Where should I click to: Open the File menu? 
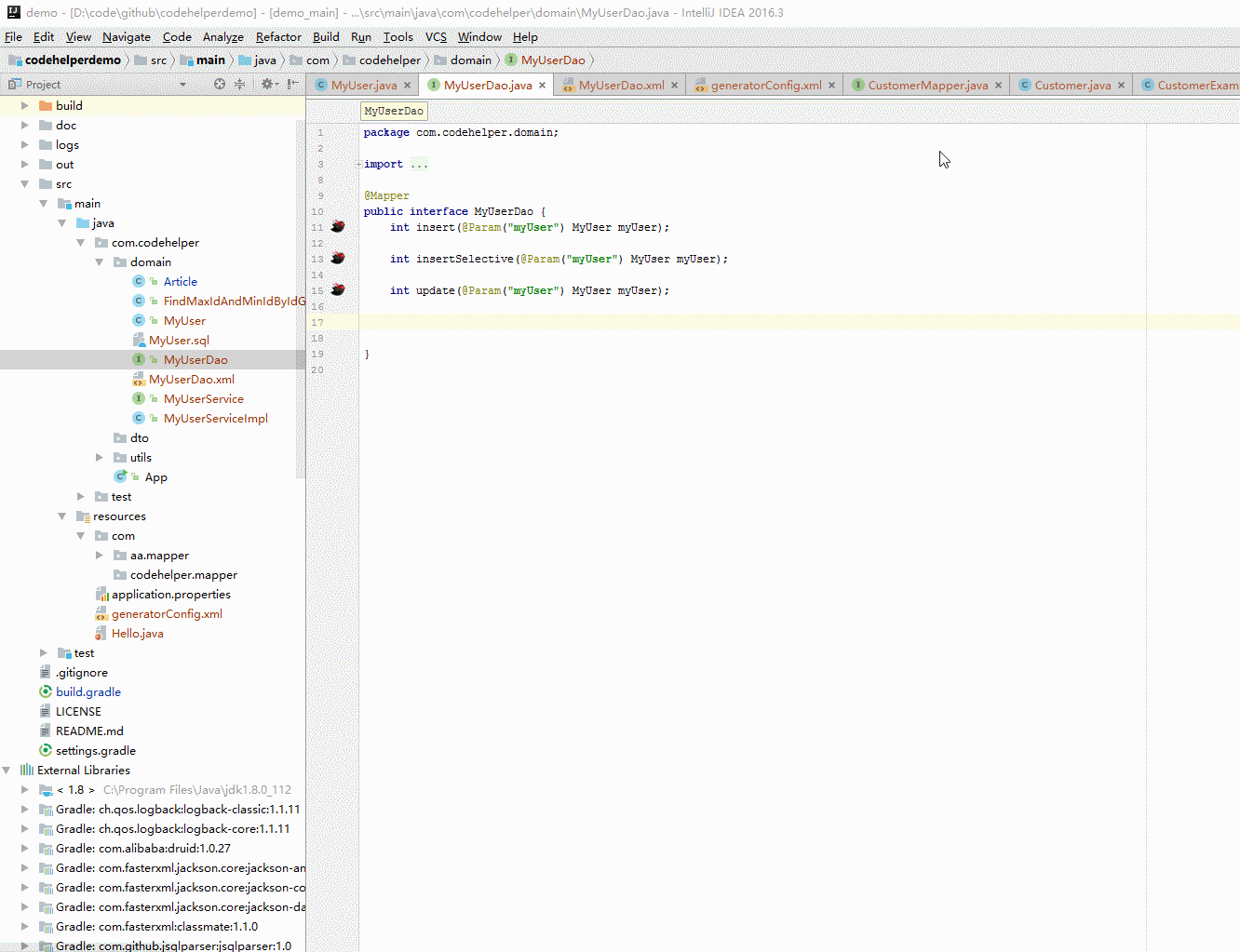pyautogui.click(x=13, y=37)
